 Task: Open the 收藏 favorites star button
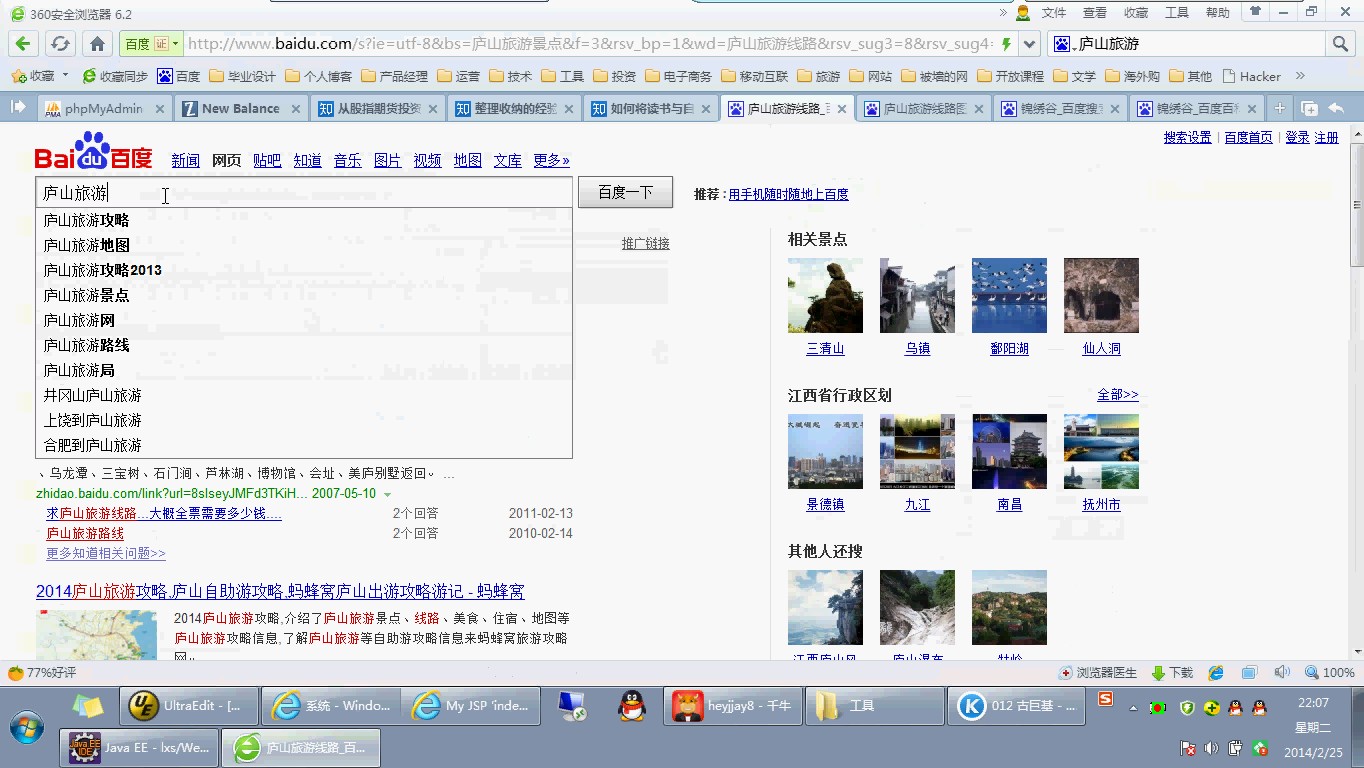pos(32,76)
